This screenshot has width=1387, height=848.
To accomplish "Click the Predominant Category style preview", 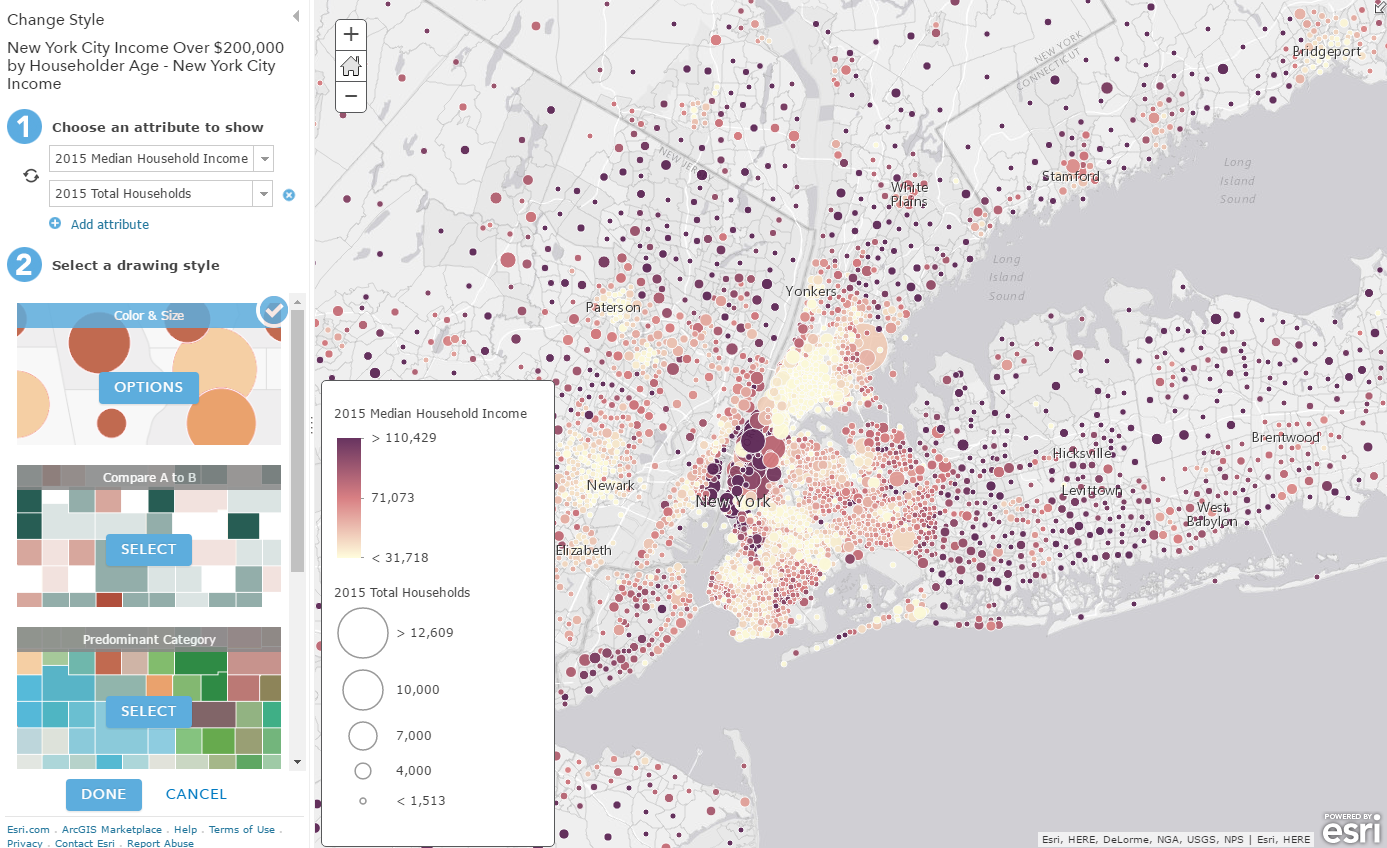I will point(148,697).
